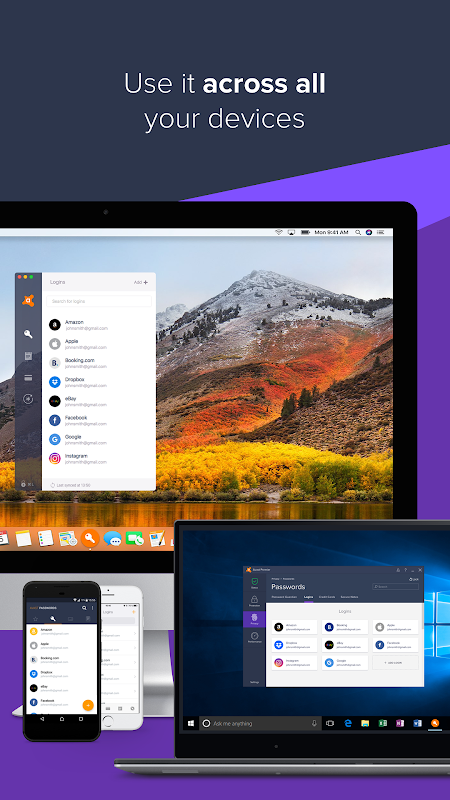Screen dimensions: 450x800
Task: Open the notes icon in Mac app sidebar
Action: [x=29, y=356]
